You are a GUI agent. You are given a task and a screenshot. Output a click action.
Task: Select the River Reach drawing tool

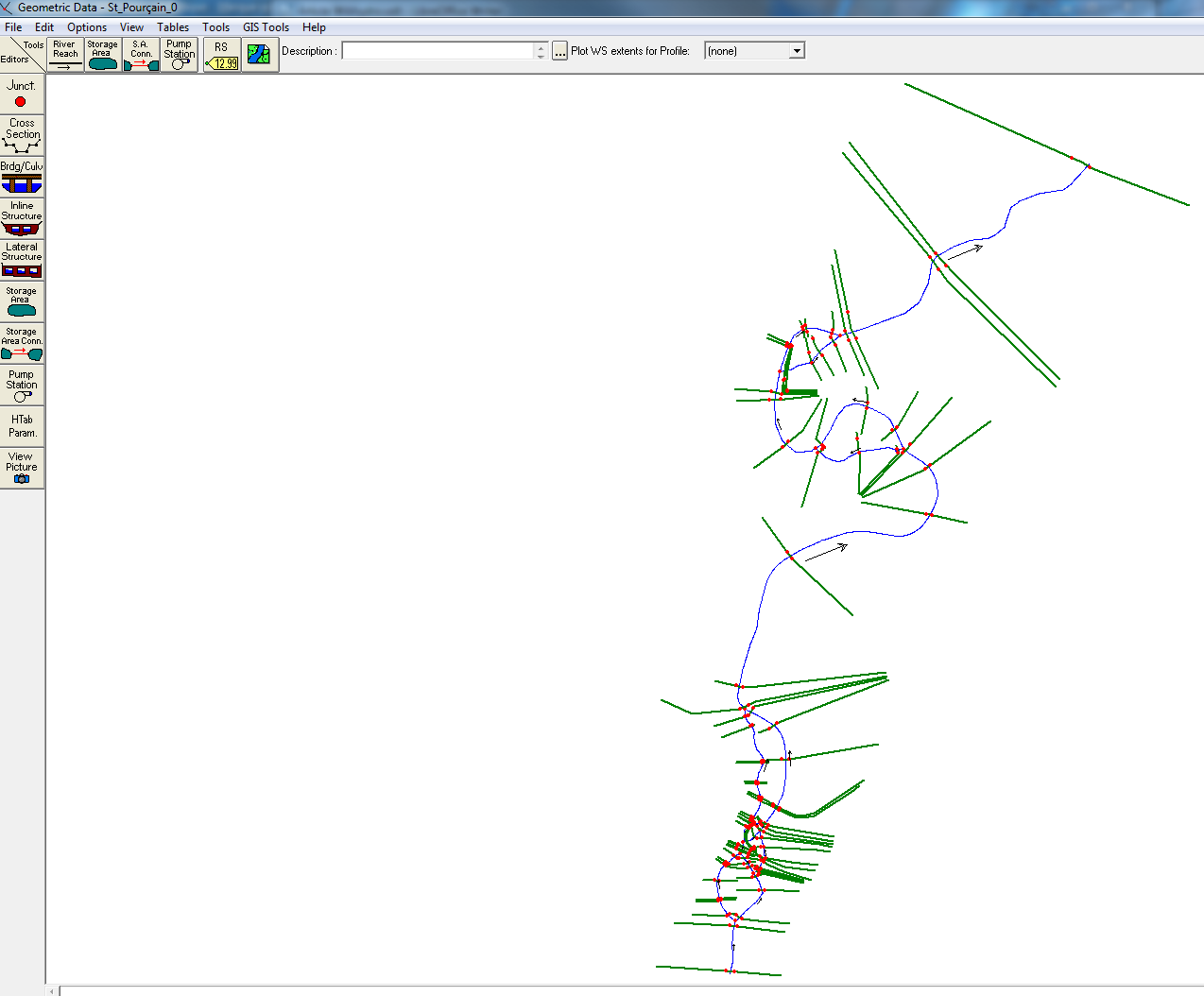(x=65, y=55)
